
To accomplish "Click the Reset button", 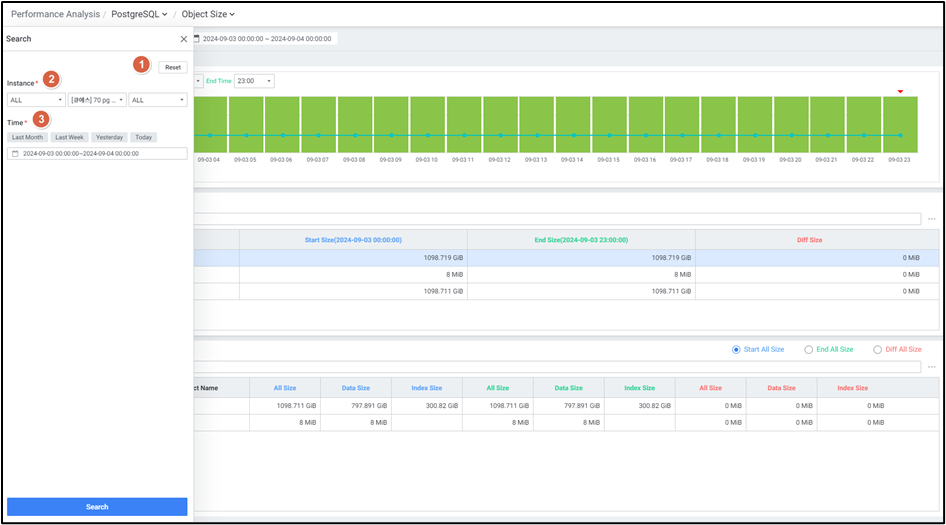I will tap(173, 67).
